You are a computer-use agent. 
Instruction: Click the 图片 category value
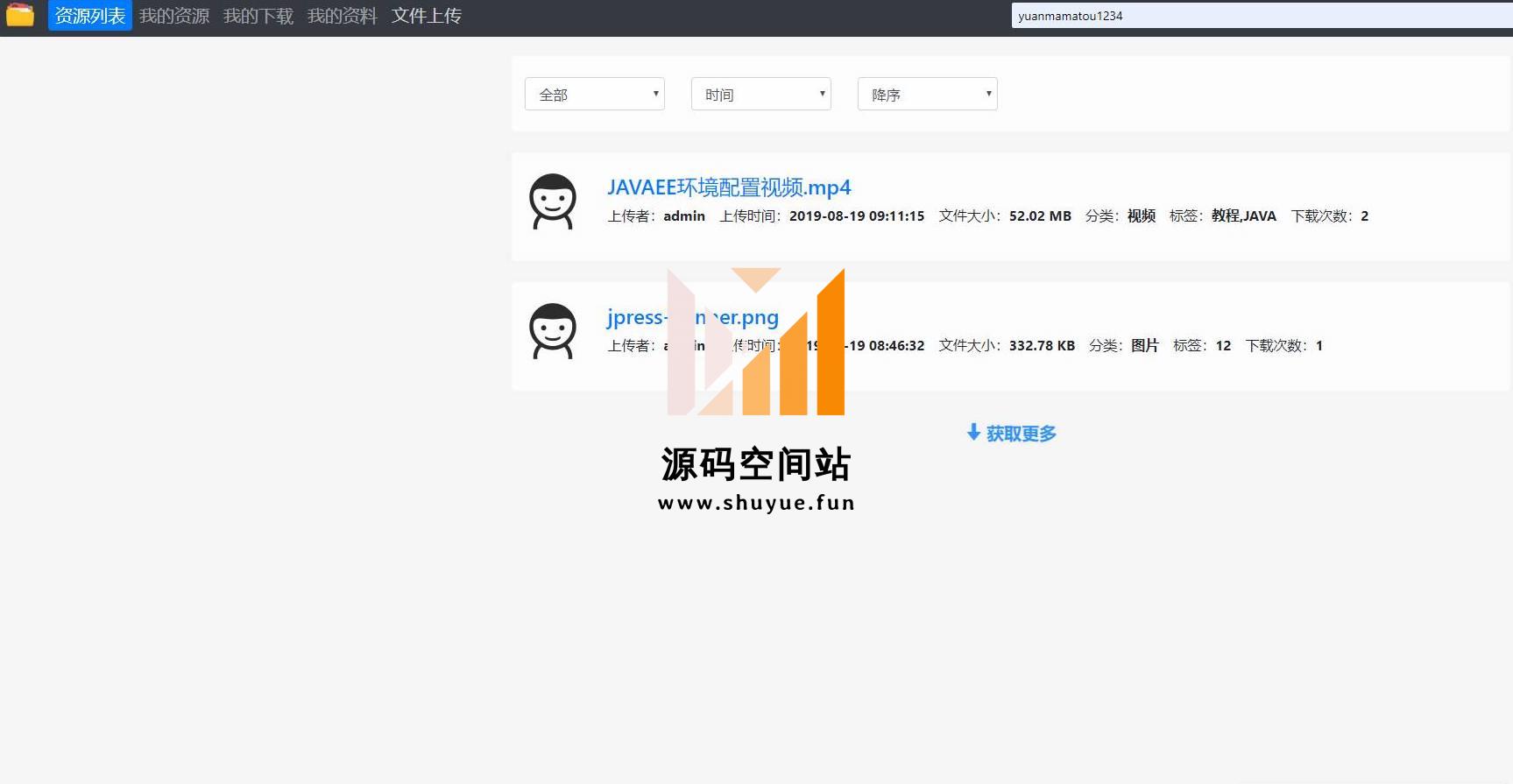coord(1145,346)
